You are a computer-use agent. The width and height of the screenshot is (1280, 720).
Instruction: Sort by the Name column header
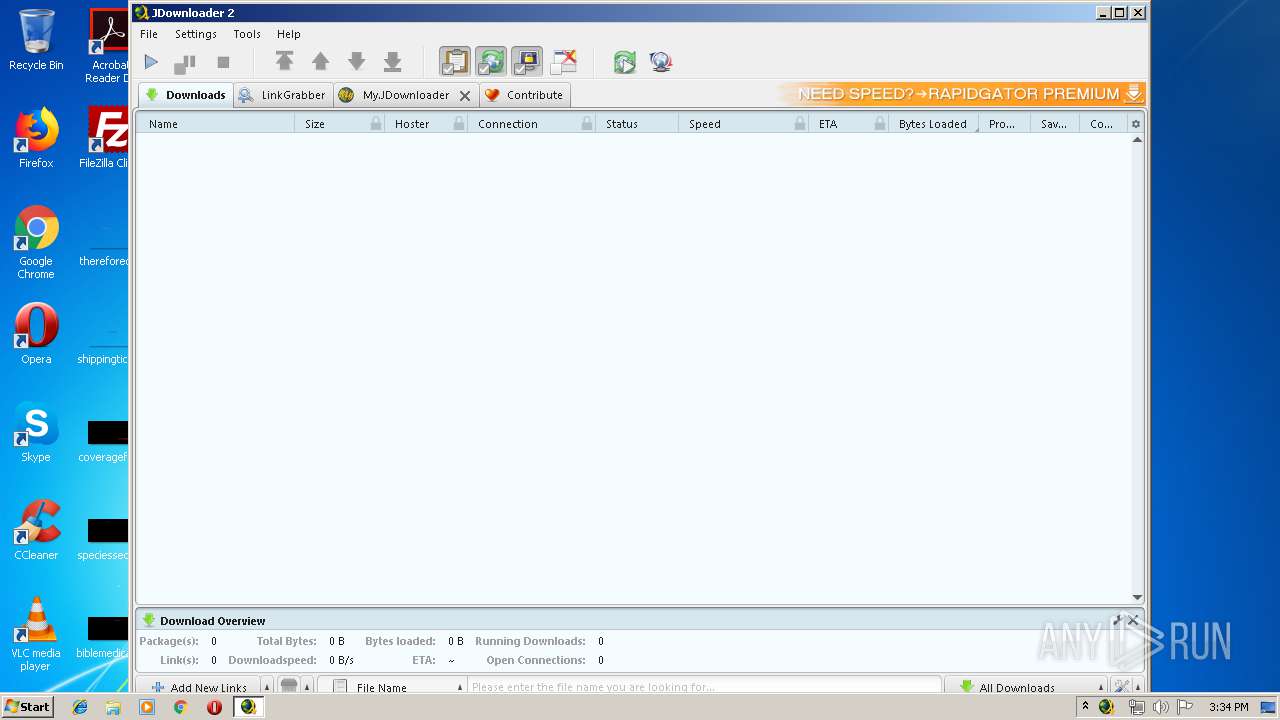pyautogui.click(x=215, y=124)
